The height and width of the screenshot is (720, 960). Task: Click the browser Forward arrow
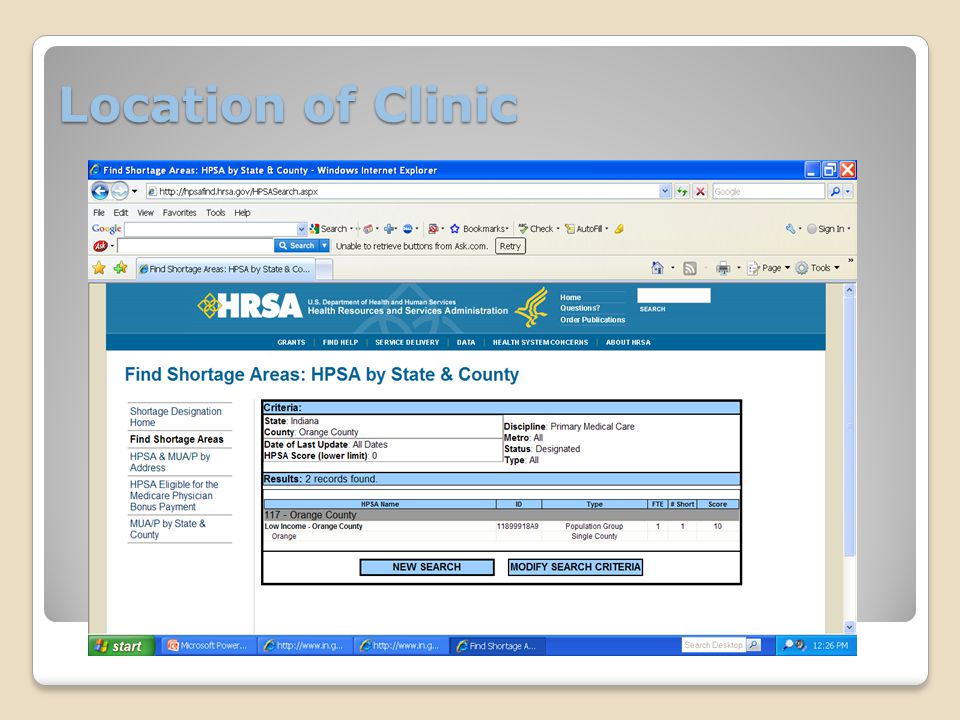pos(119,192)
